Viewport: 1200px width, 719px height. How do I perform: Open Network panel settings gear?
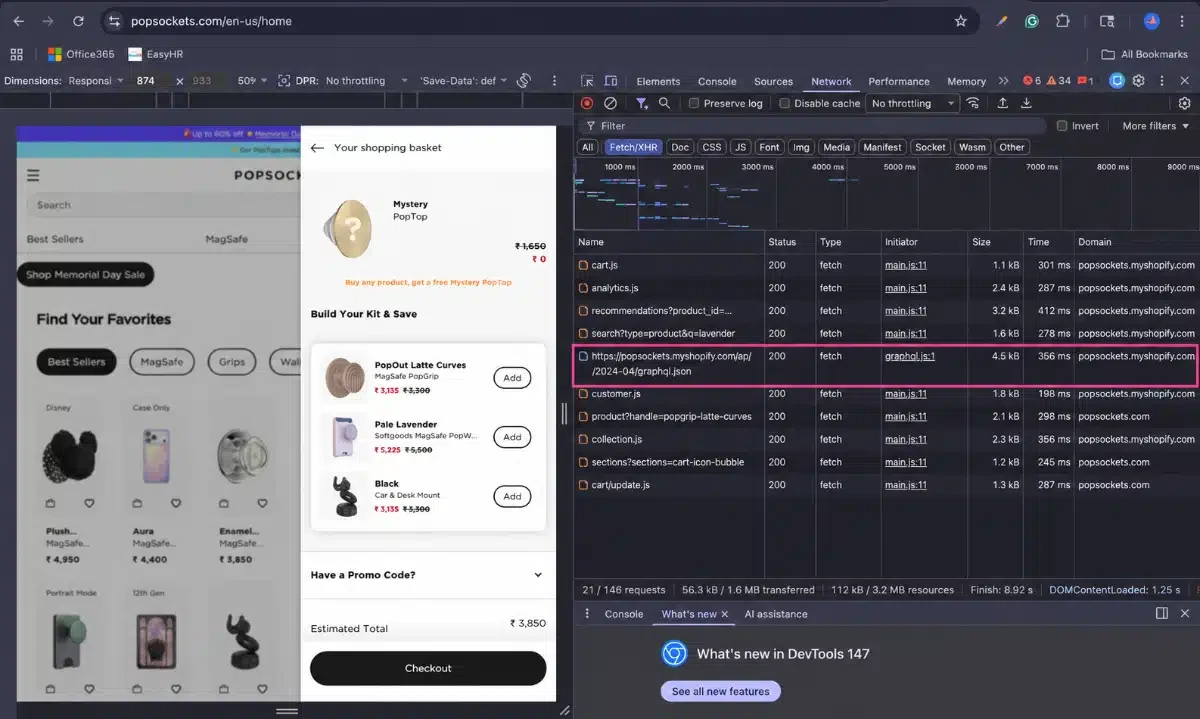coord(1185,103)
